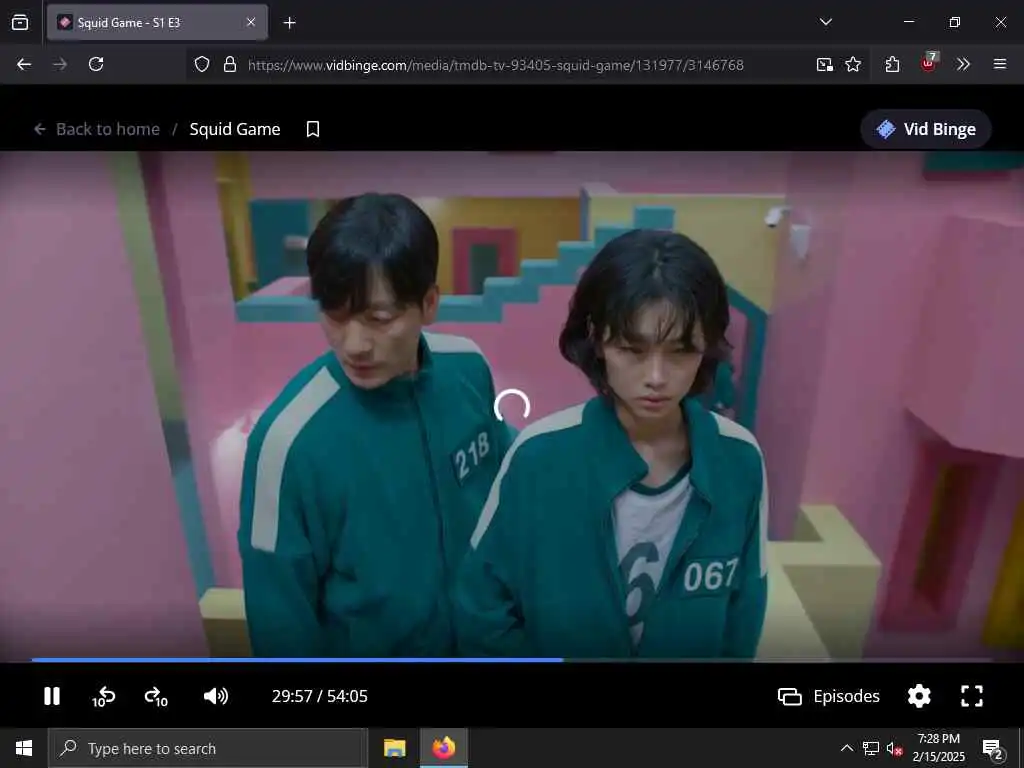Go back to home link
Viewport: 1024px width, 768px height.
[x=97, y=129]
